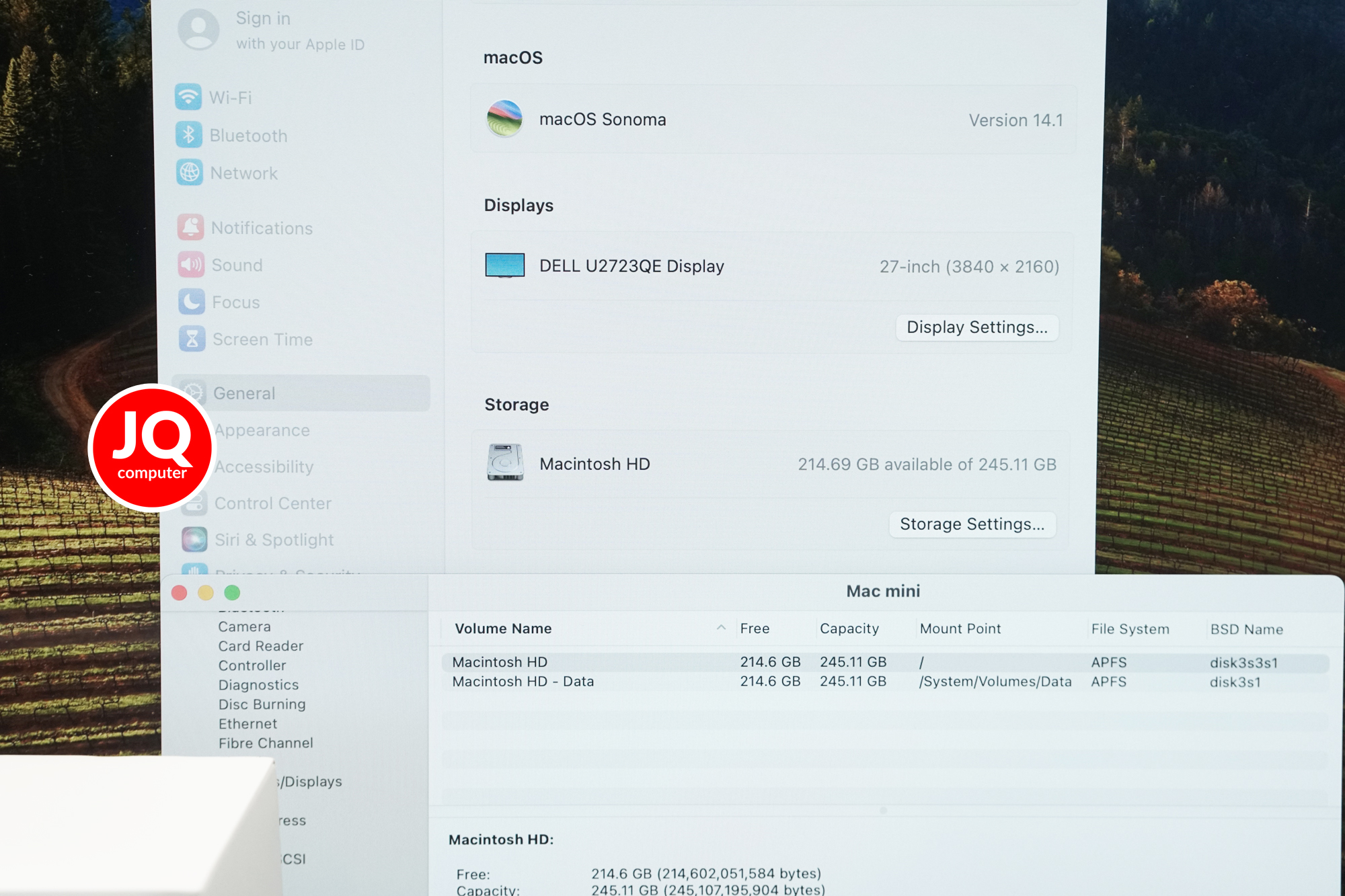Select Fibre Channel in System Information sidebar
1345x896 pixels.
(266, 743)
